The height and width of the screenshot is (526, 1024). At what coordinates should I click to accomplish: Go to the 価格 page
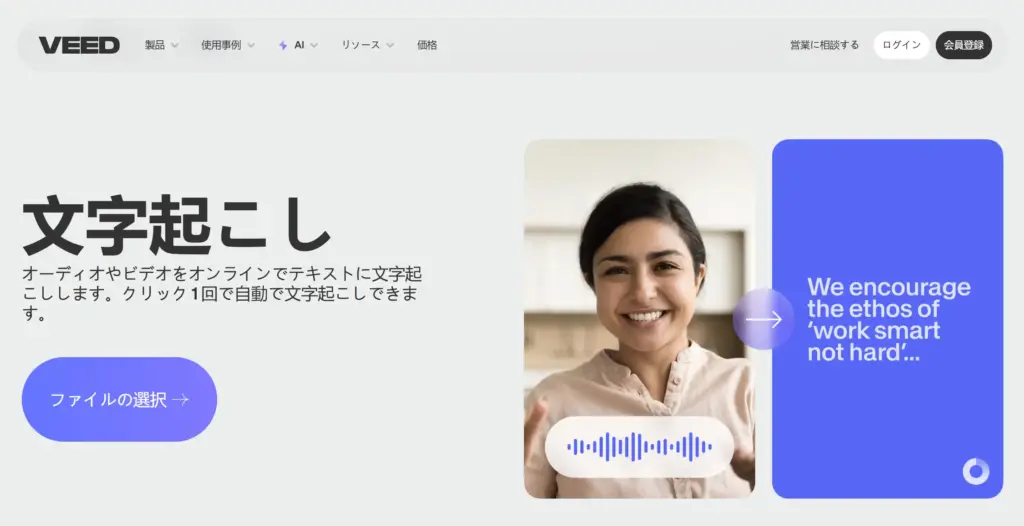pos(427,45)
